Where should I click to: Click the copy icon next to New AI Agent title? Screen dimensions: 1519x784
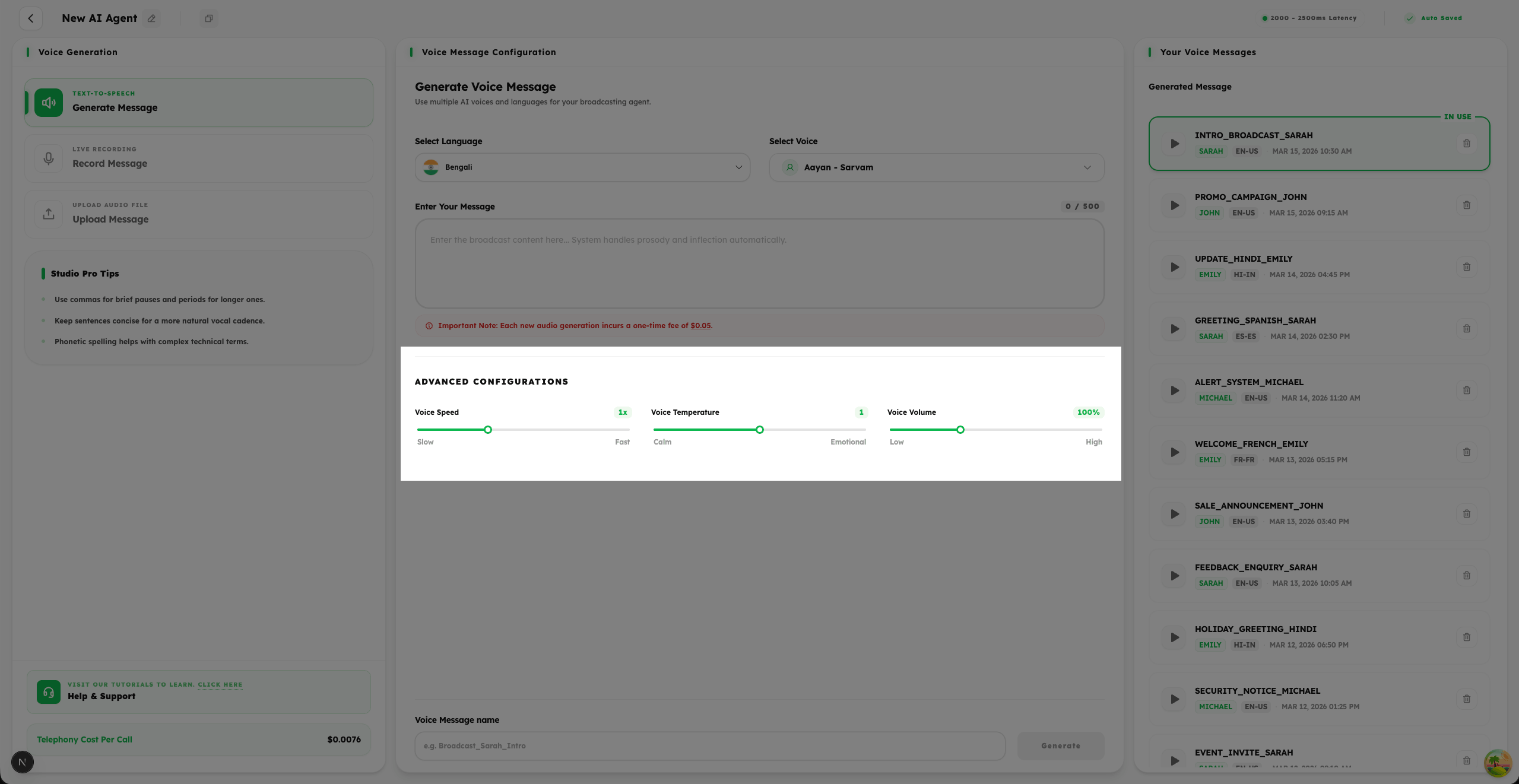[208, 18]
